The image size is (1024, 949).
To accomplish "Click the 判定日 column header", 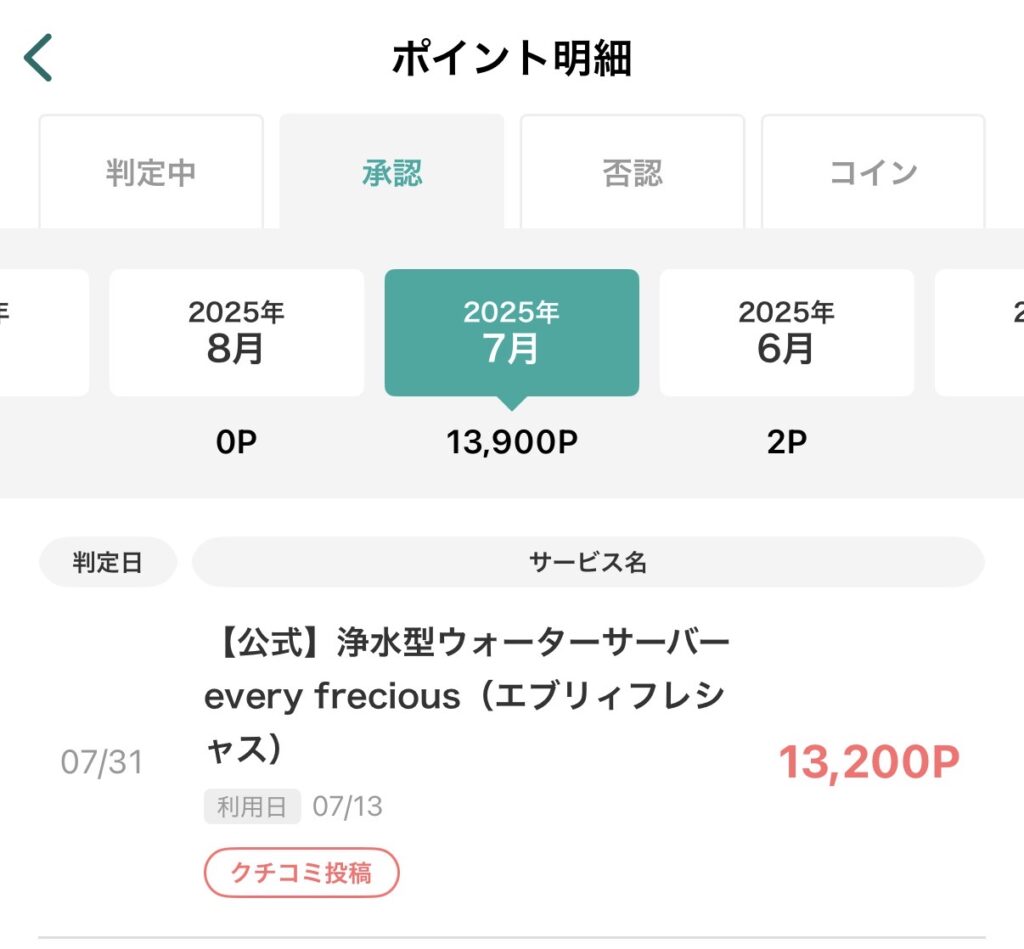I will pyautogui.click(x=108, y=563).
